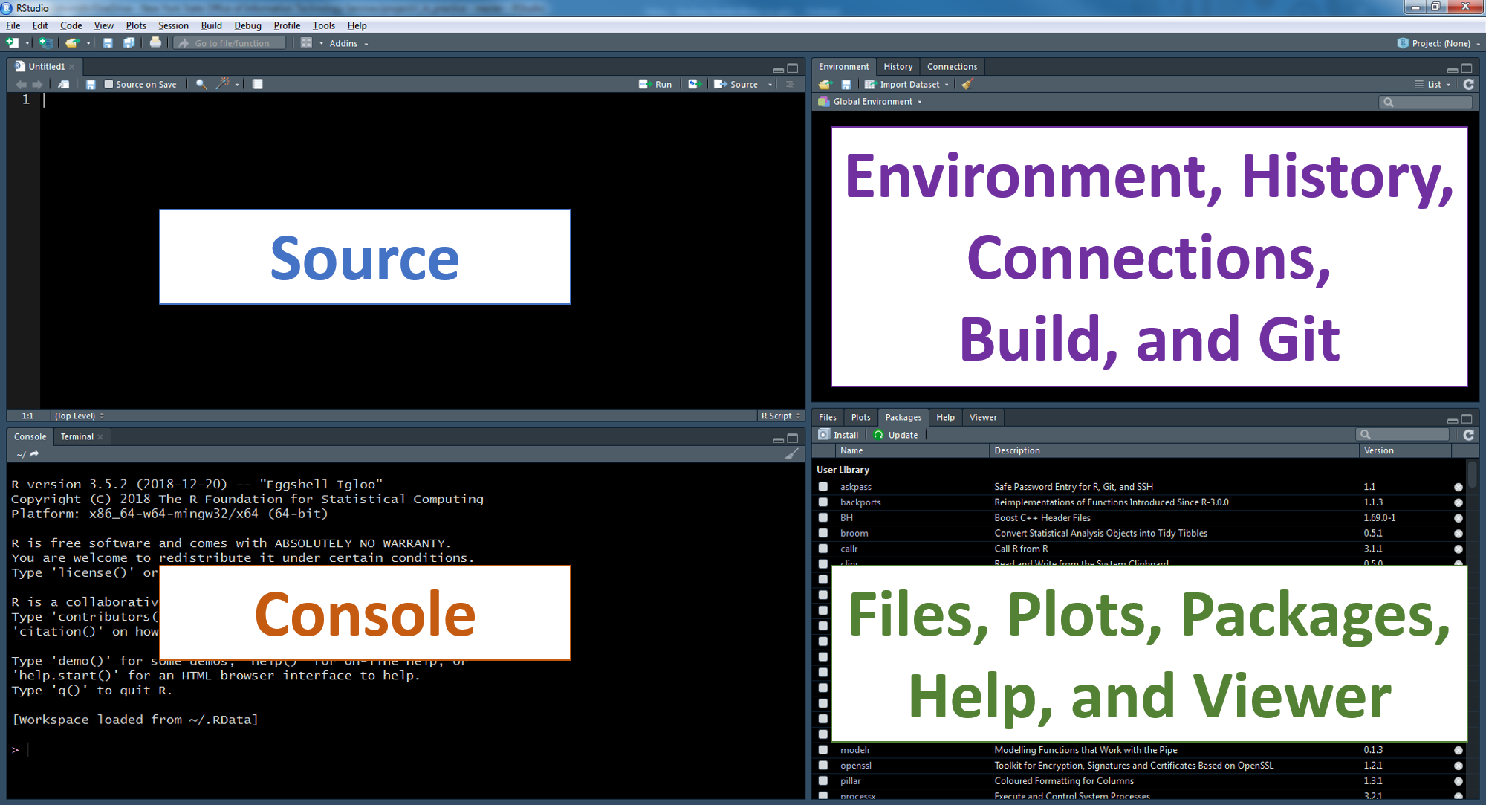This screenshot has height=805, width=1512.
Task: Open code tools magic wand
Action: [222, 85]
